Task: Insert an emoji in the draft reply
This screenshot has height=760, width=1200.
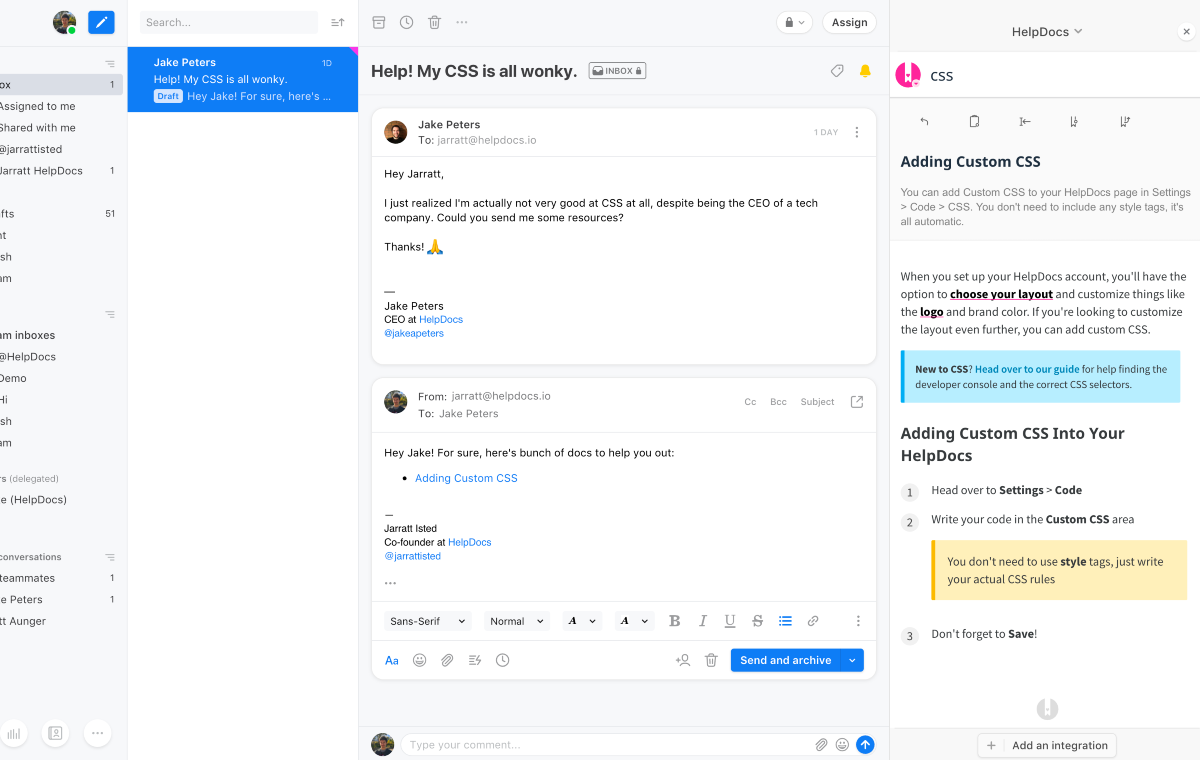Action: [420, 660]
